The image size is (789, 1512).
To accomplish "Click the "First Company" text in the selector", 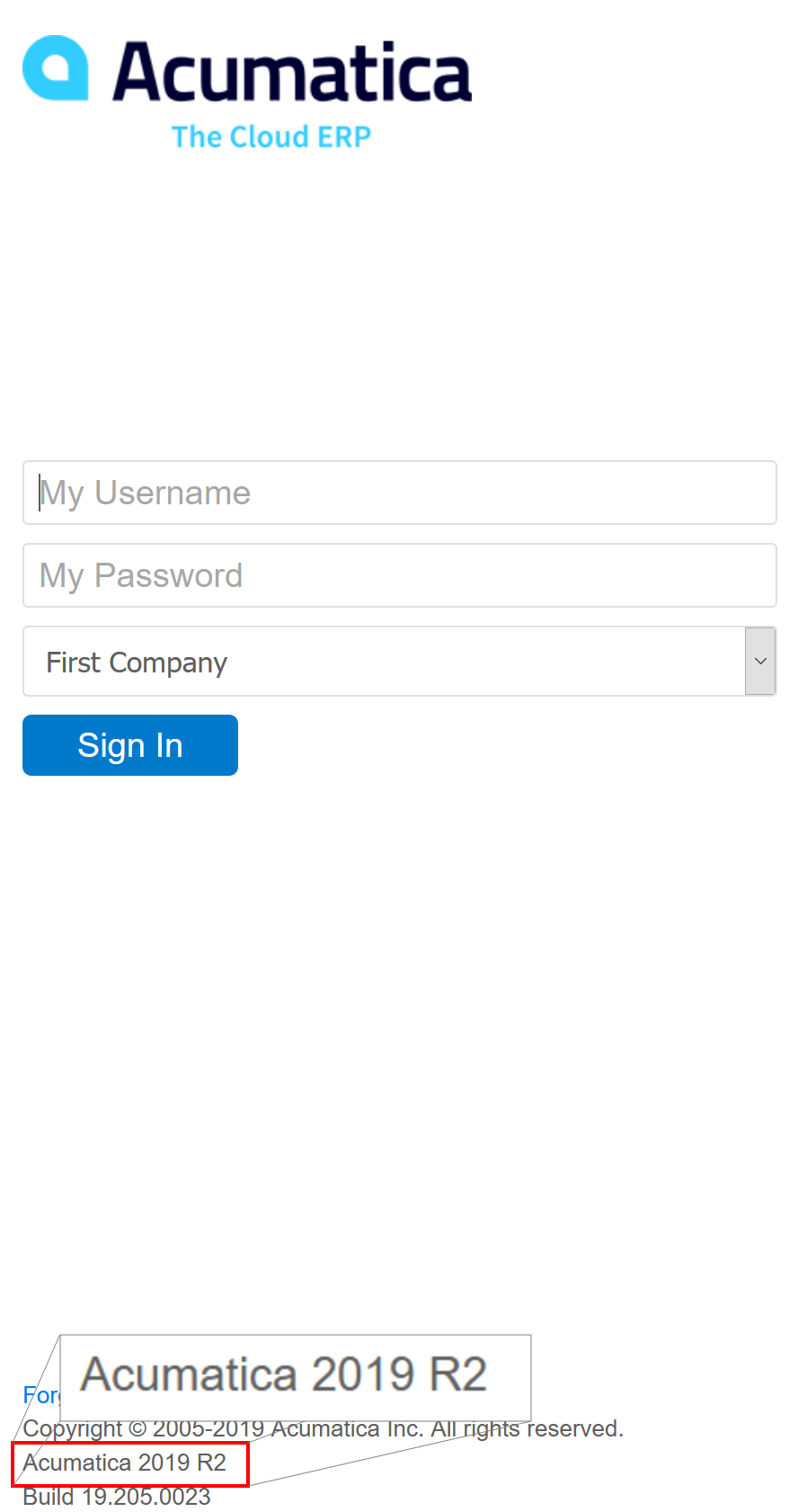I will tap(137, 663).
